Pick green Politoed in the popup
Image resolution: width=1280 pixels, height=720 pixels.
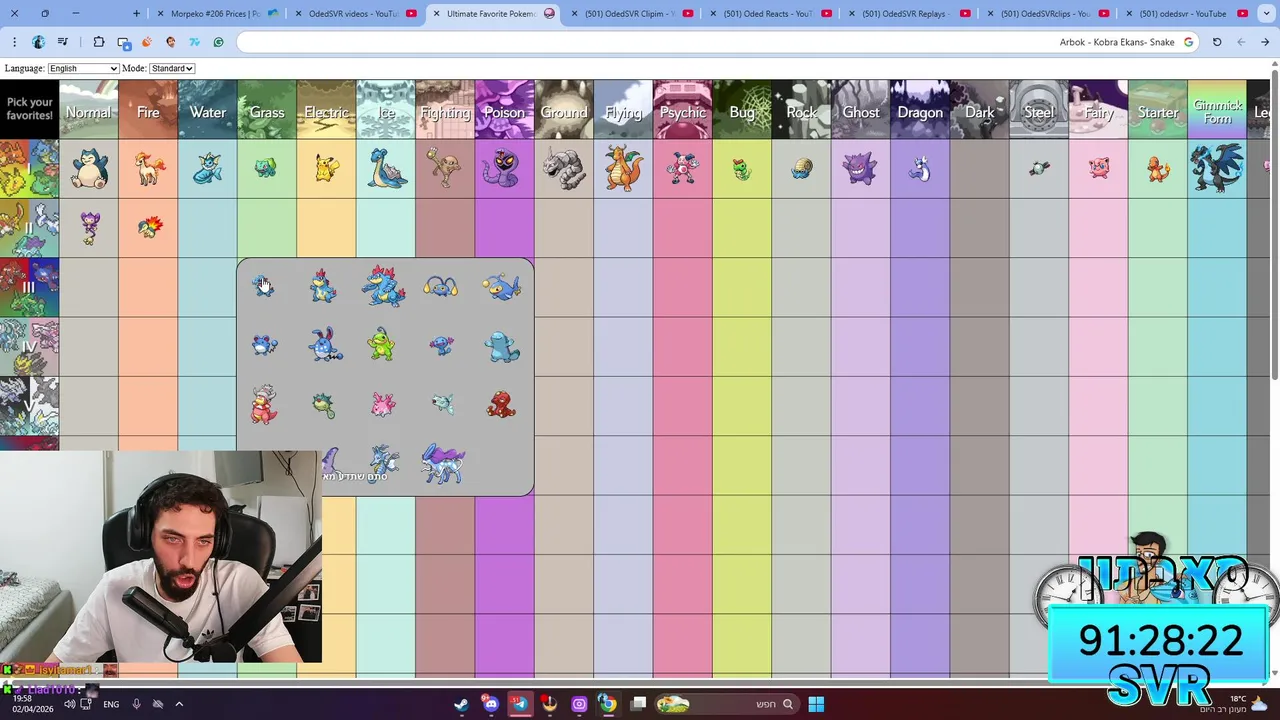click(x=383, y=345)
